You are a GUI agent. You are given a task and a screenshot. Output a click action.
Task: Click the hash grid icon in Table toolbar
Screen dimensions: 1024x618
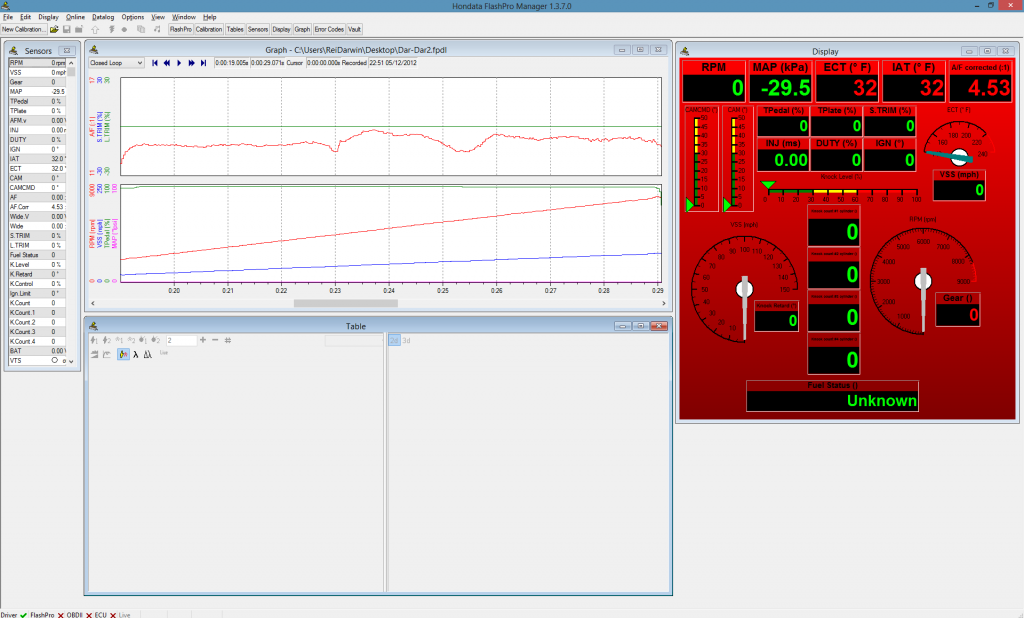(228, 340)
